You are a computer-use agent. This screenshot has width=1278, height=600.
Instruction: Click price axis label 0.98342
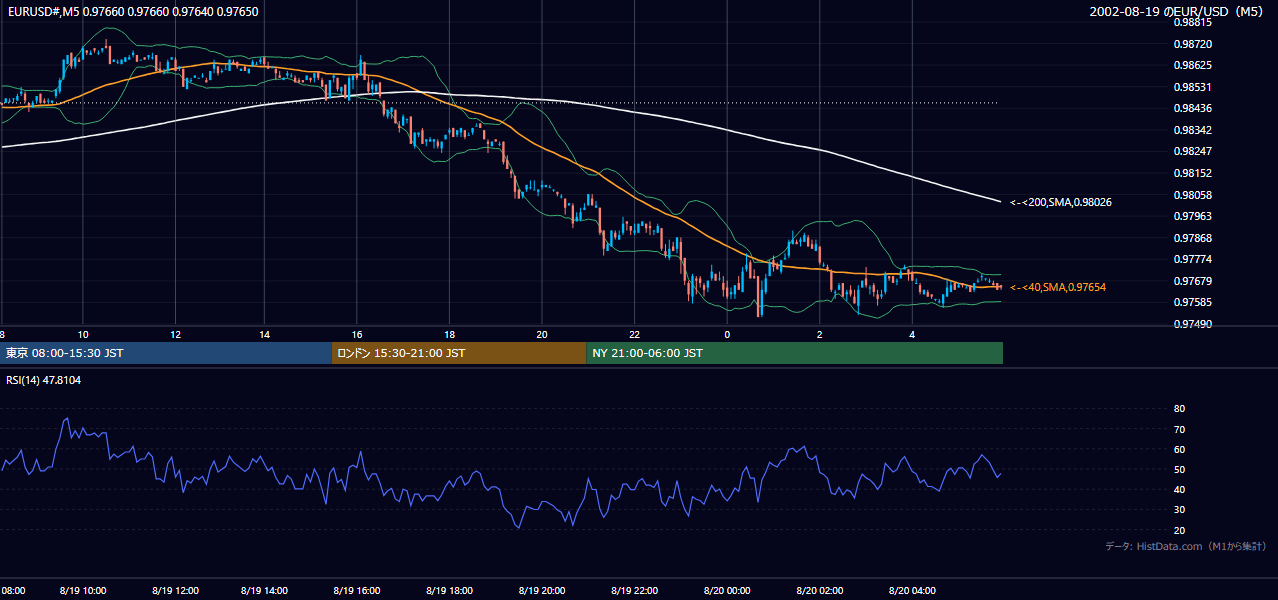coord(1192,130)
